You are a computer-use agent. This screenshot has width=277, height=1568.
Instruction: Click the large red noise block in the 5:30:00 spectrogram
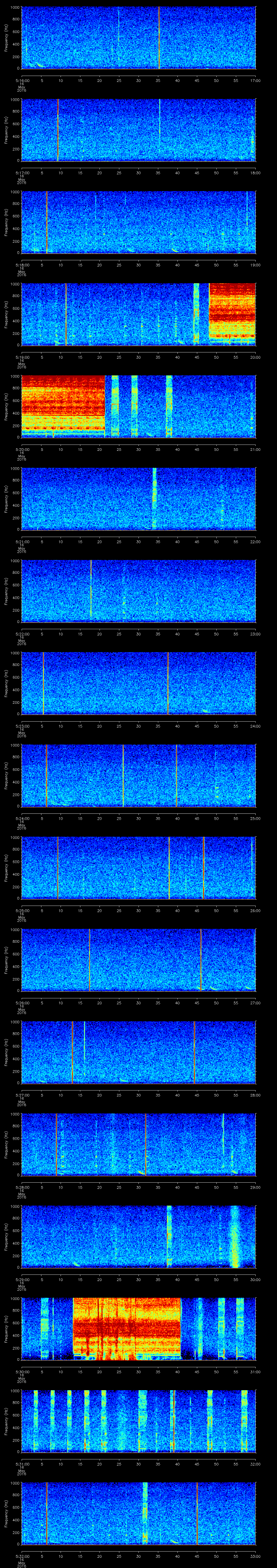[127, 1329]
